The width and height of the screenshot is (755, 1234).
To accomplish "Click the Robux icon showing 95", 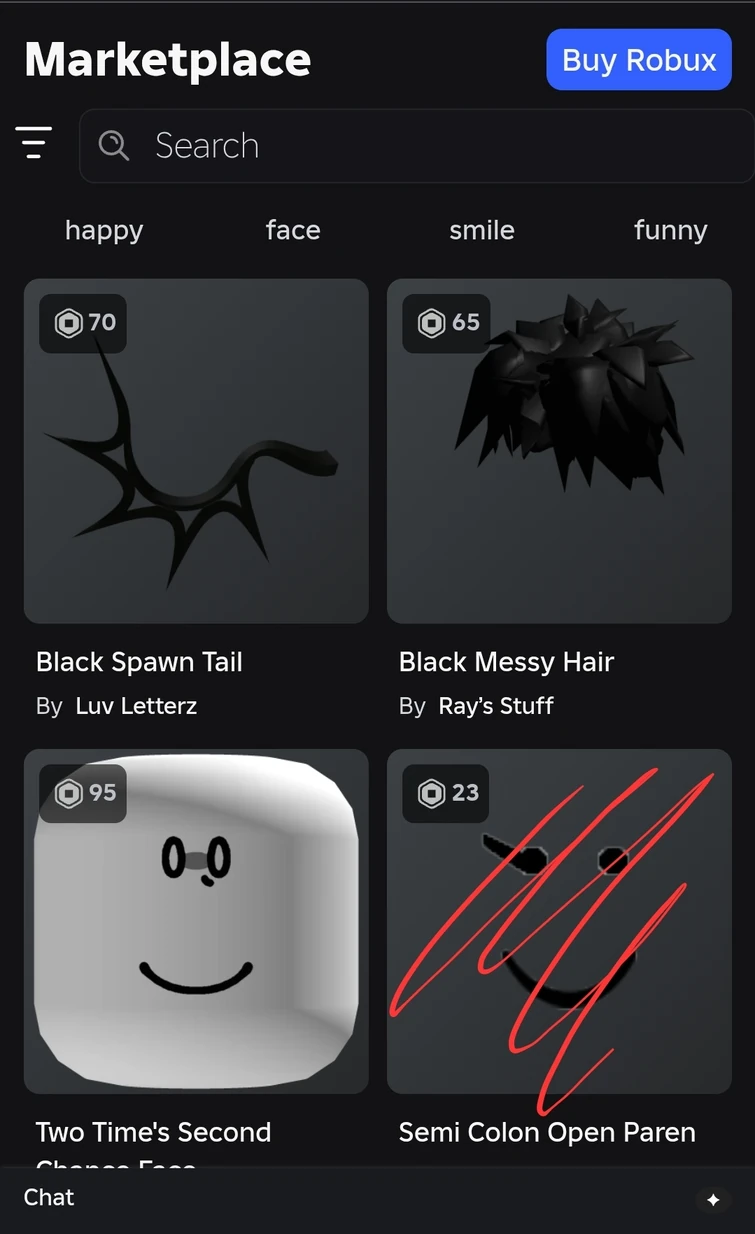I will (68, 793).
